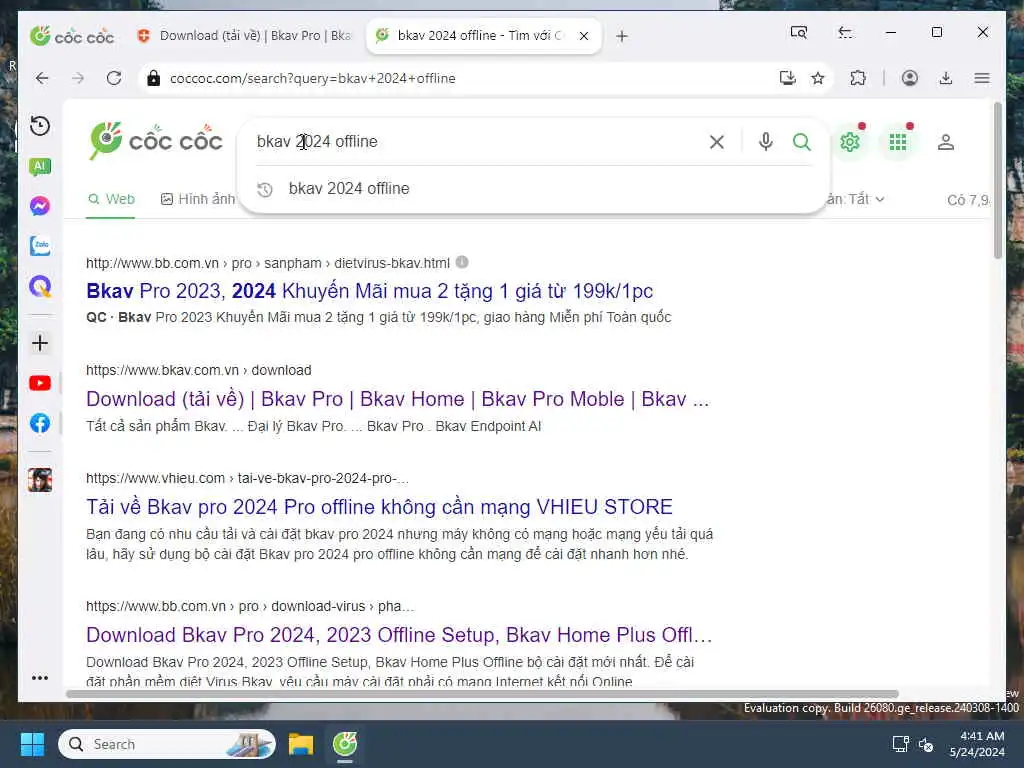
Task: Click the network tray icon
Action: point(900,744)
